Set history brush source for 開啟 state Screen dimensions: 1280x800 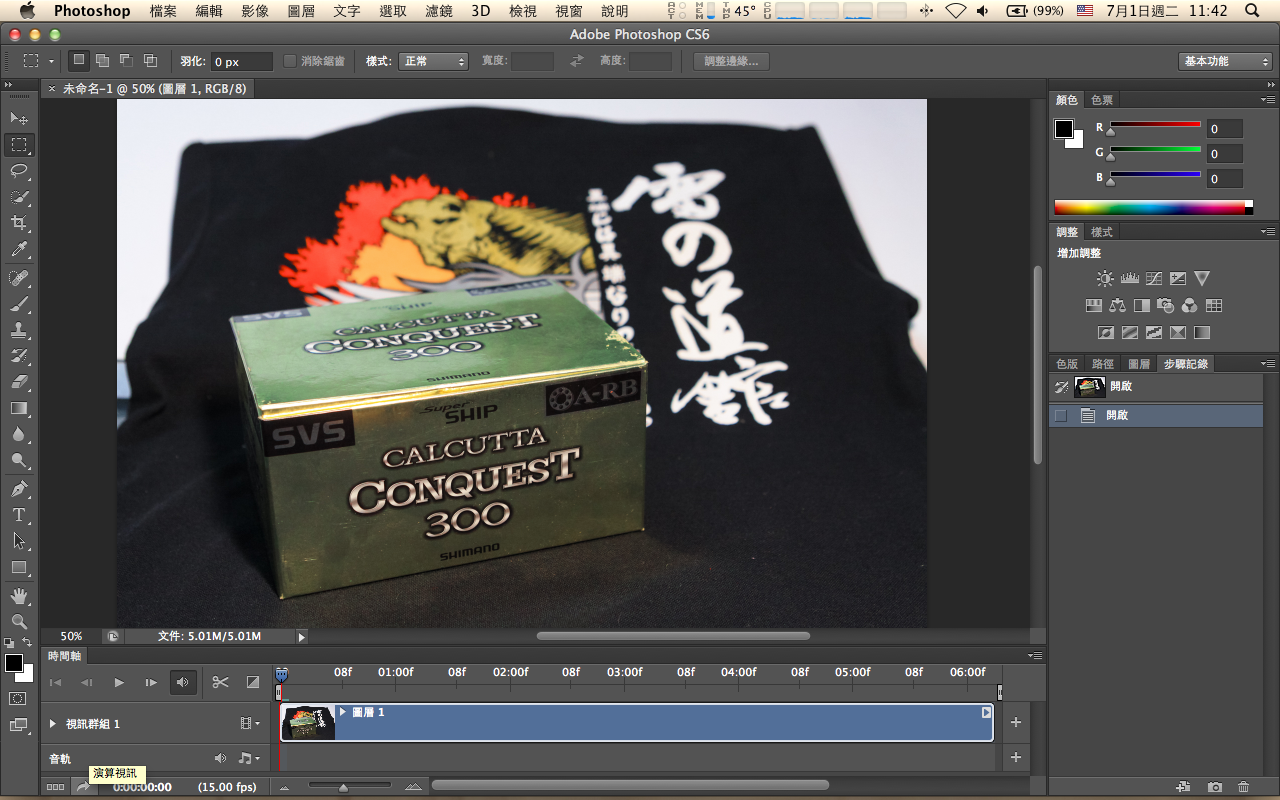tap(1061, 415)
